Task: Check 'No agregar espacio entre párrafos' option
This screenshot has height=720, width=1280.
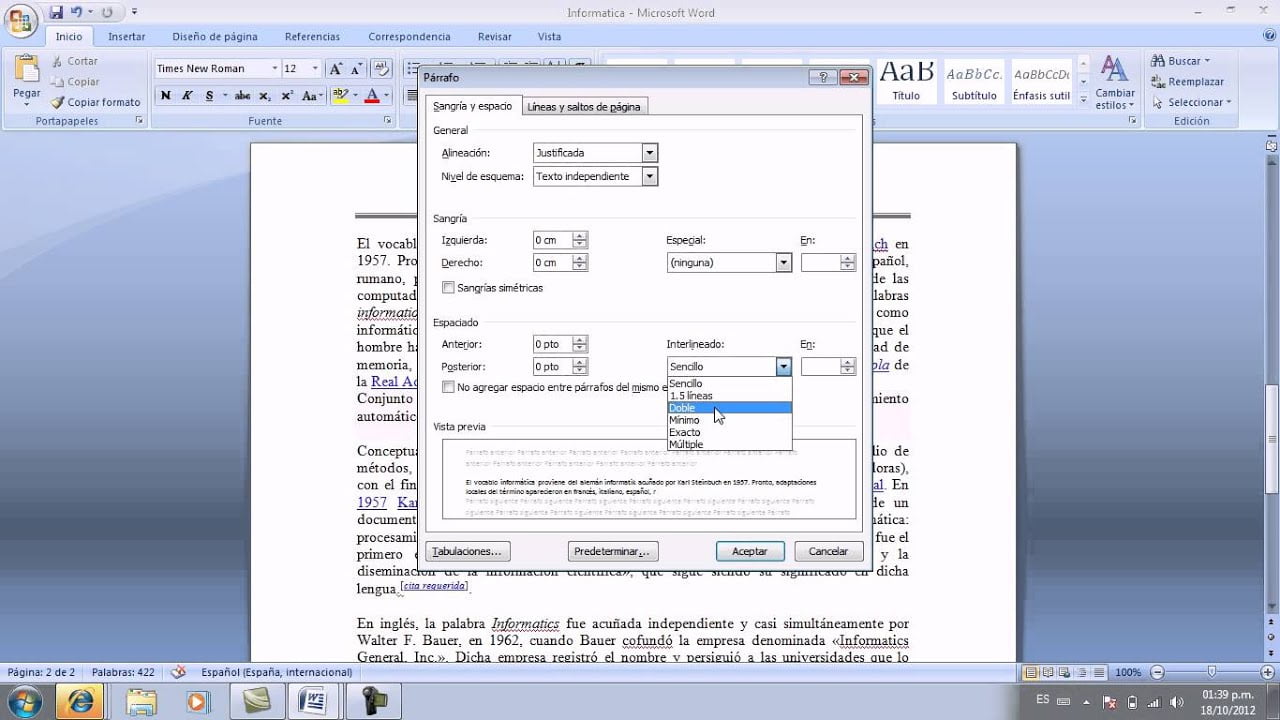Action: [448, 386]
